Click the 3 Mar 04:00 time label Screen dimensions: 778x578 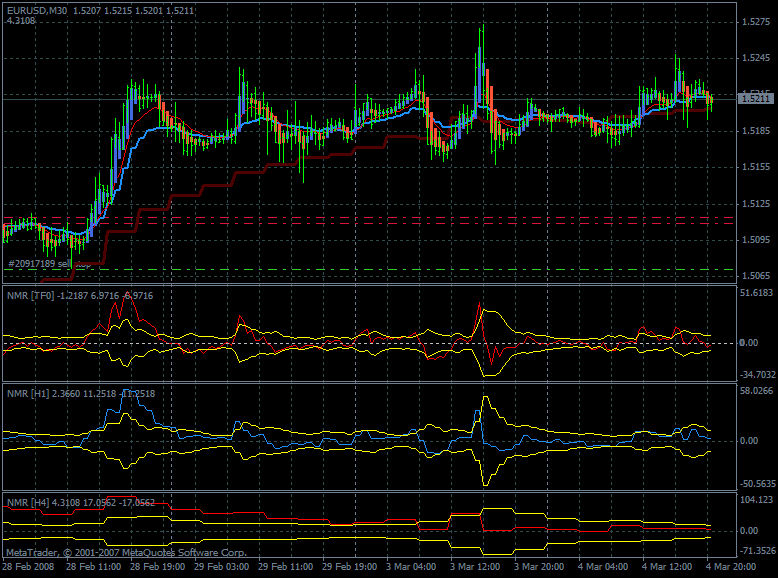(411, 567)
